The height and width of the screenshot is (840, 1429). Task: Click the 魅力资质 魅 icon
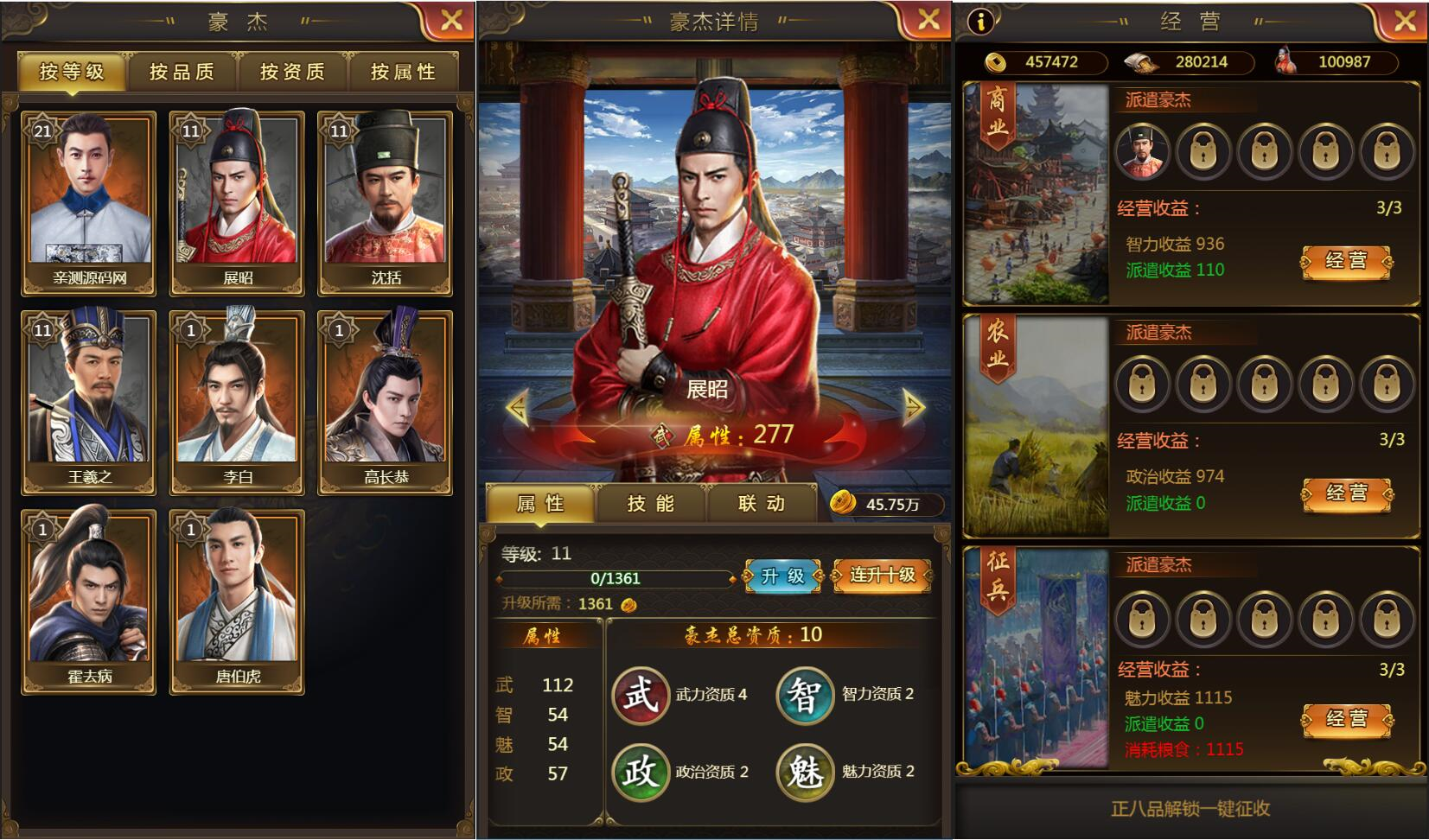pos(805,772)
